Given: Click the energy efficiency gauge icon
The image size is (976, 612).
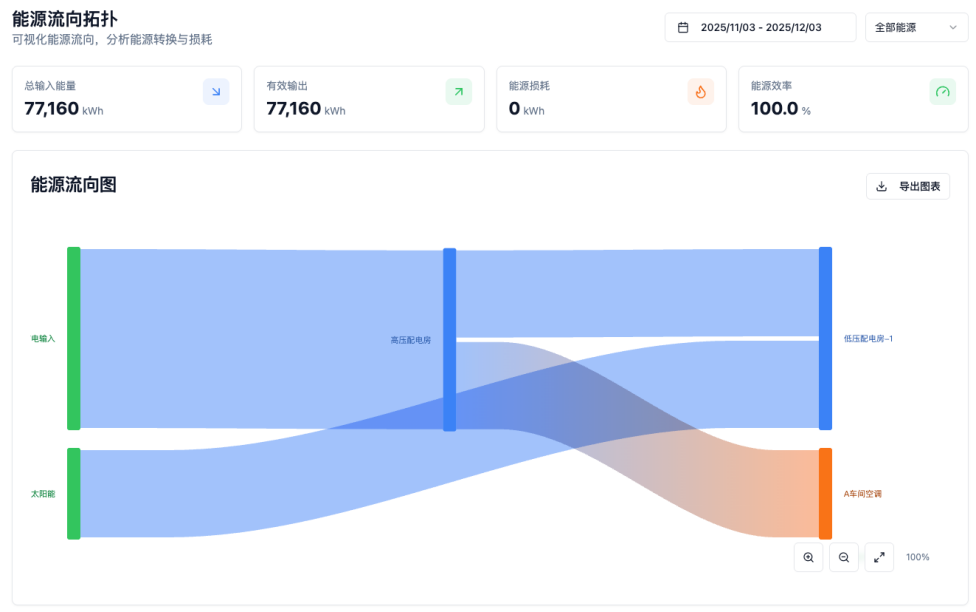Looking at the screenshot, I should (942, 92).
